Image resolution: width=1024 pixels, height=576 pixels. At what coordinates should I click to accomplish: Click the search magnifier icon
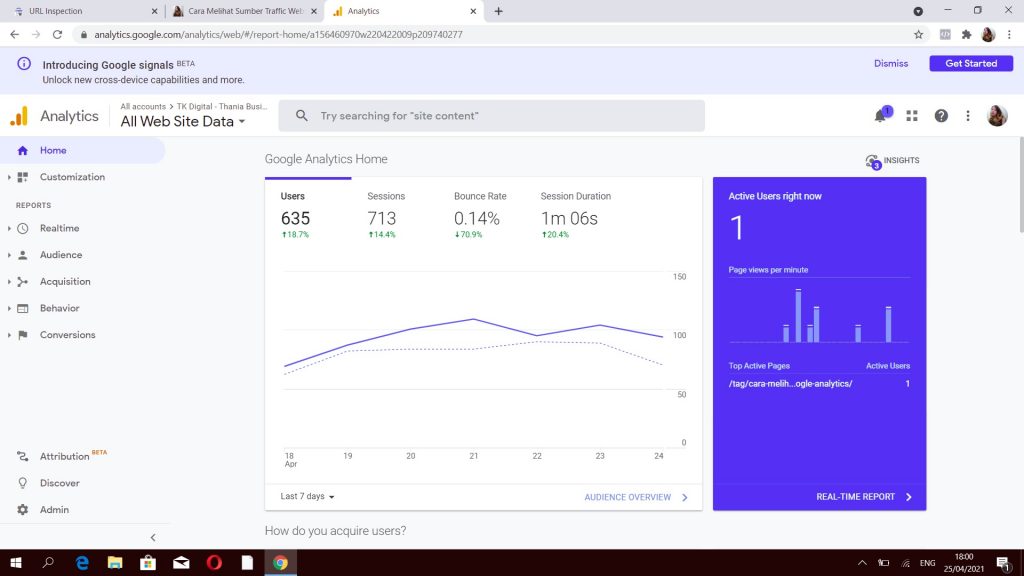[x=301, y=116]
